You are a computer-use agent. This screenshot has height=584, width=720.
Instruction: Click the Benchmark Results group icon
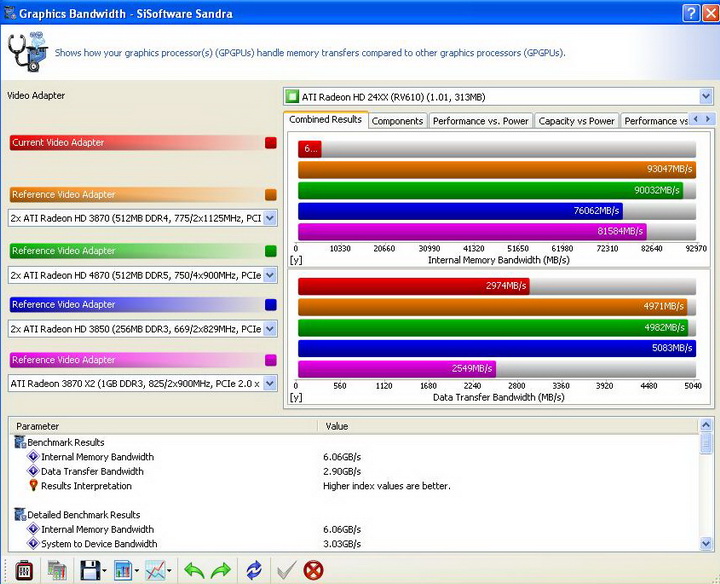coord(20,442)
